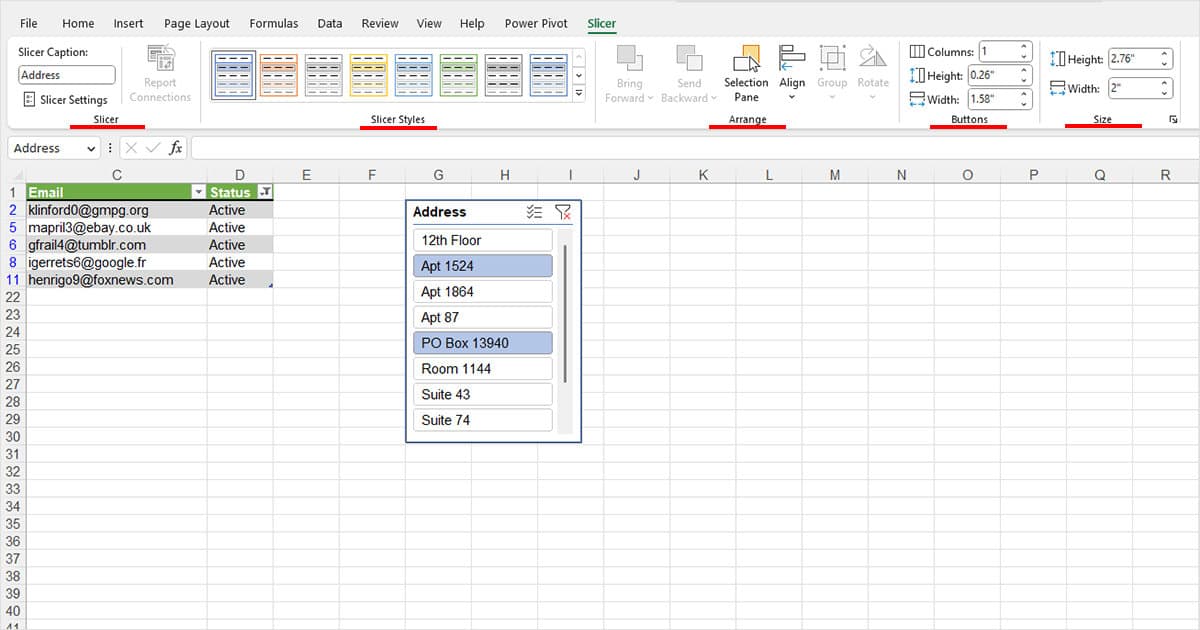Edit the Slicer Caption field

click(x=66, y=74)
